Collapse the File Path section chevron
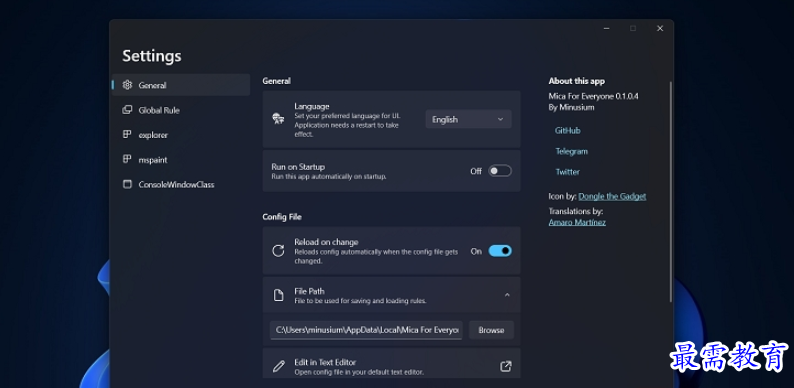Viewport: 794px width, 388px height. [507, 295]
